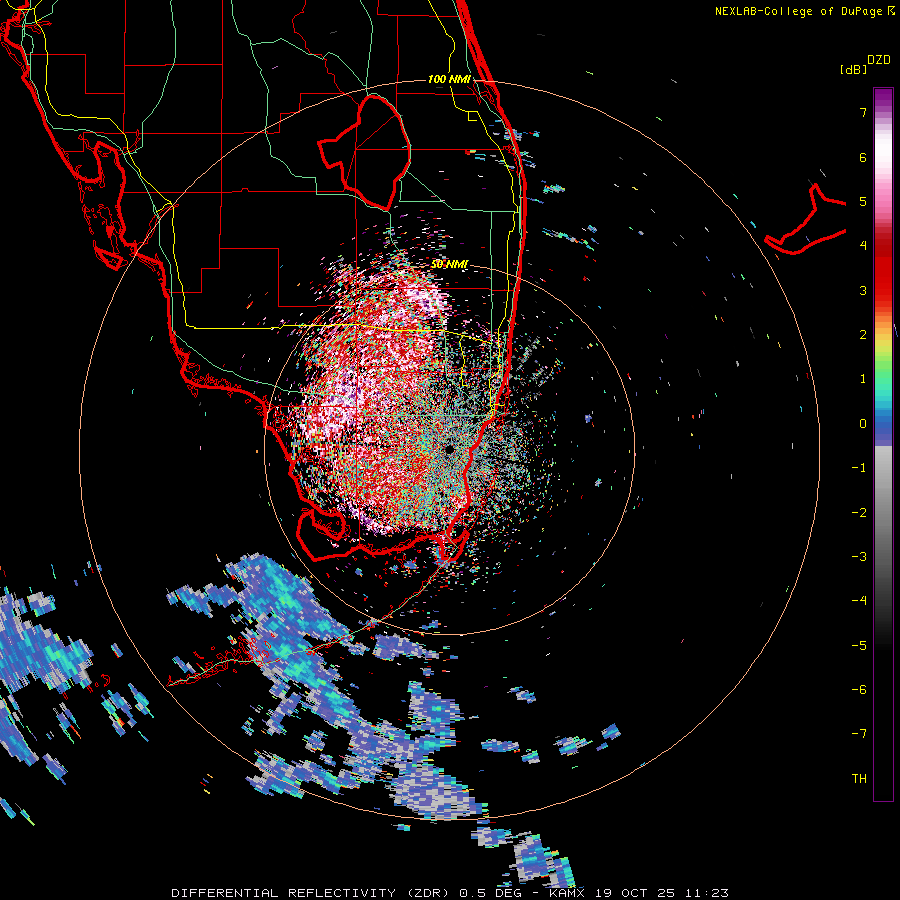Click the black radar site dot
The height and width of the screenshot is (900, 900).
point(449,450)
